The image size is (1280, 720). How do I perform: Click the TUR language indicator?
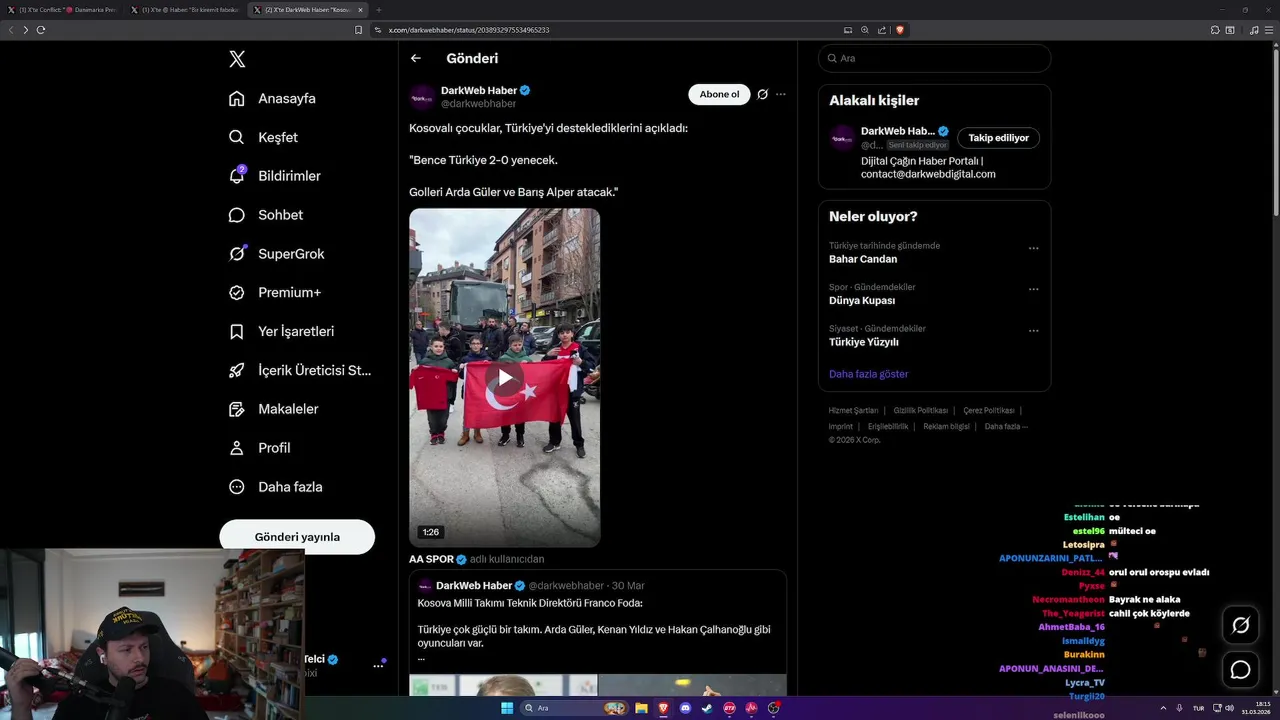pyautogui.click(x=1198, y=708)
